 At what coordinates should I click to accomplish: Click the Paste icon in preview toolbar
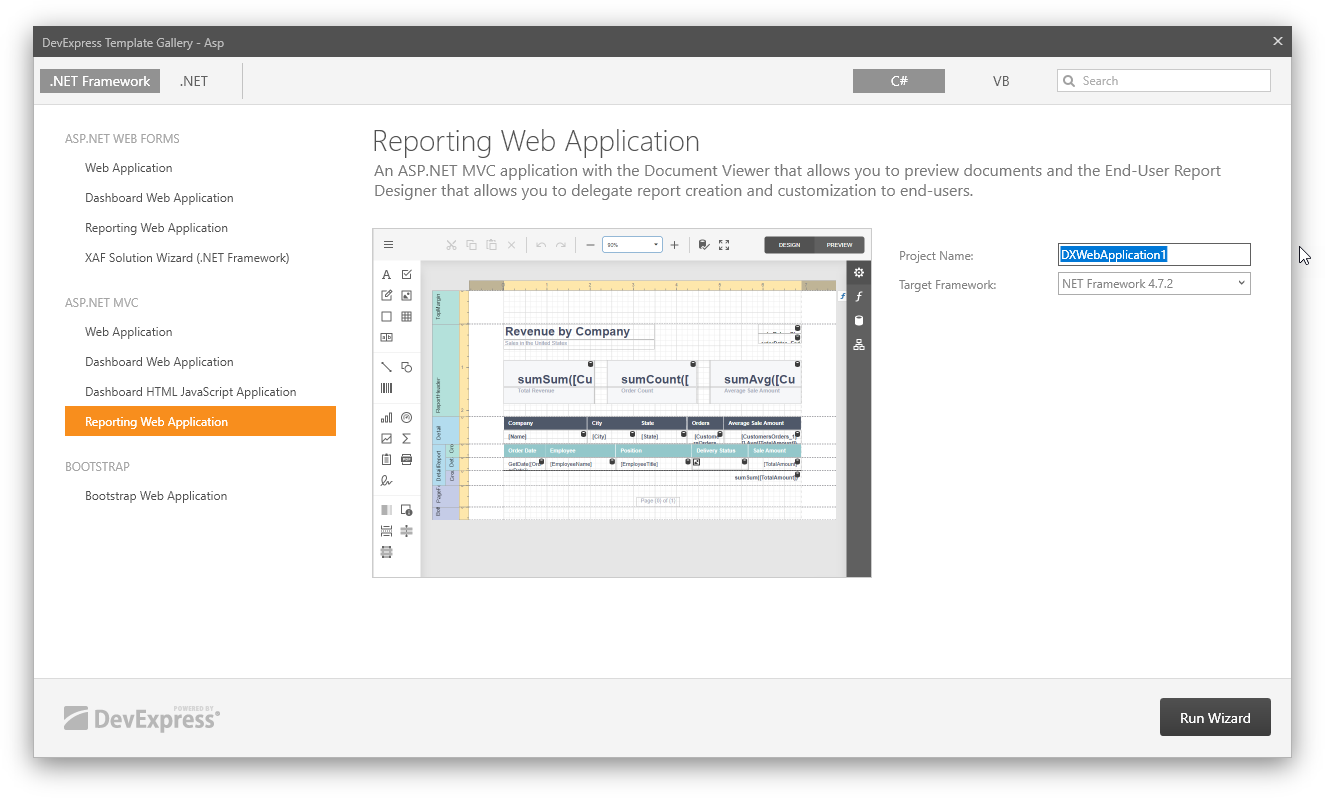(491, 245)
